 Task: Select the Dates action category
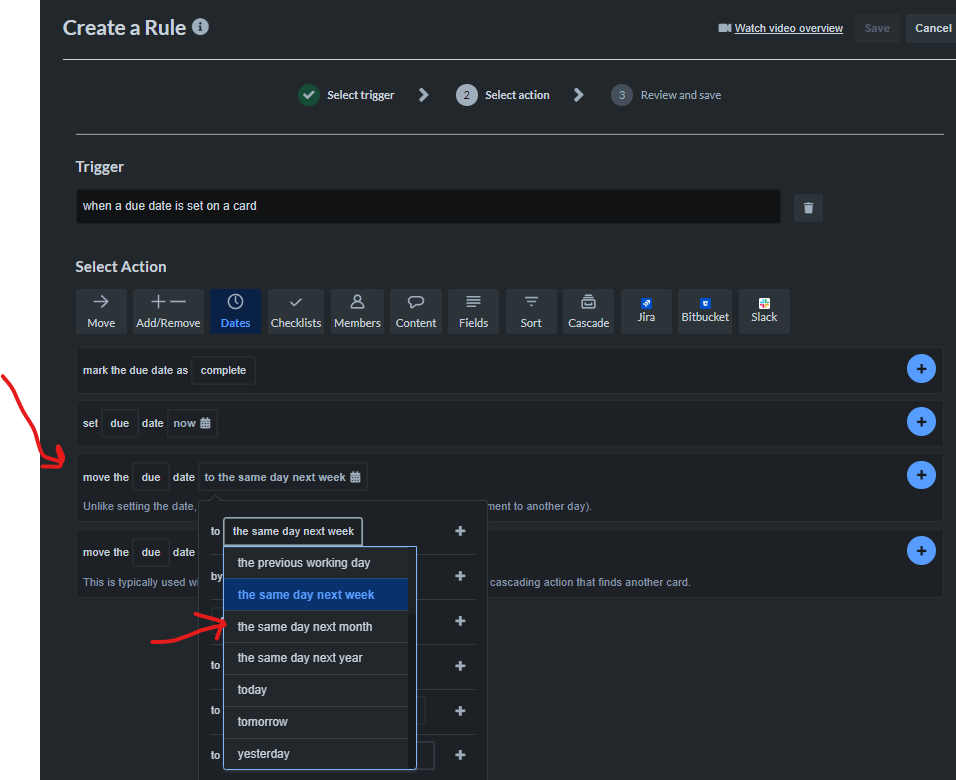coord(235,311)
